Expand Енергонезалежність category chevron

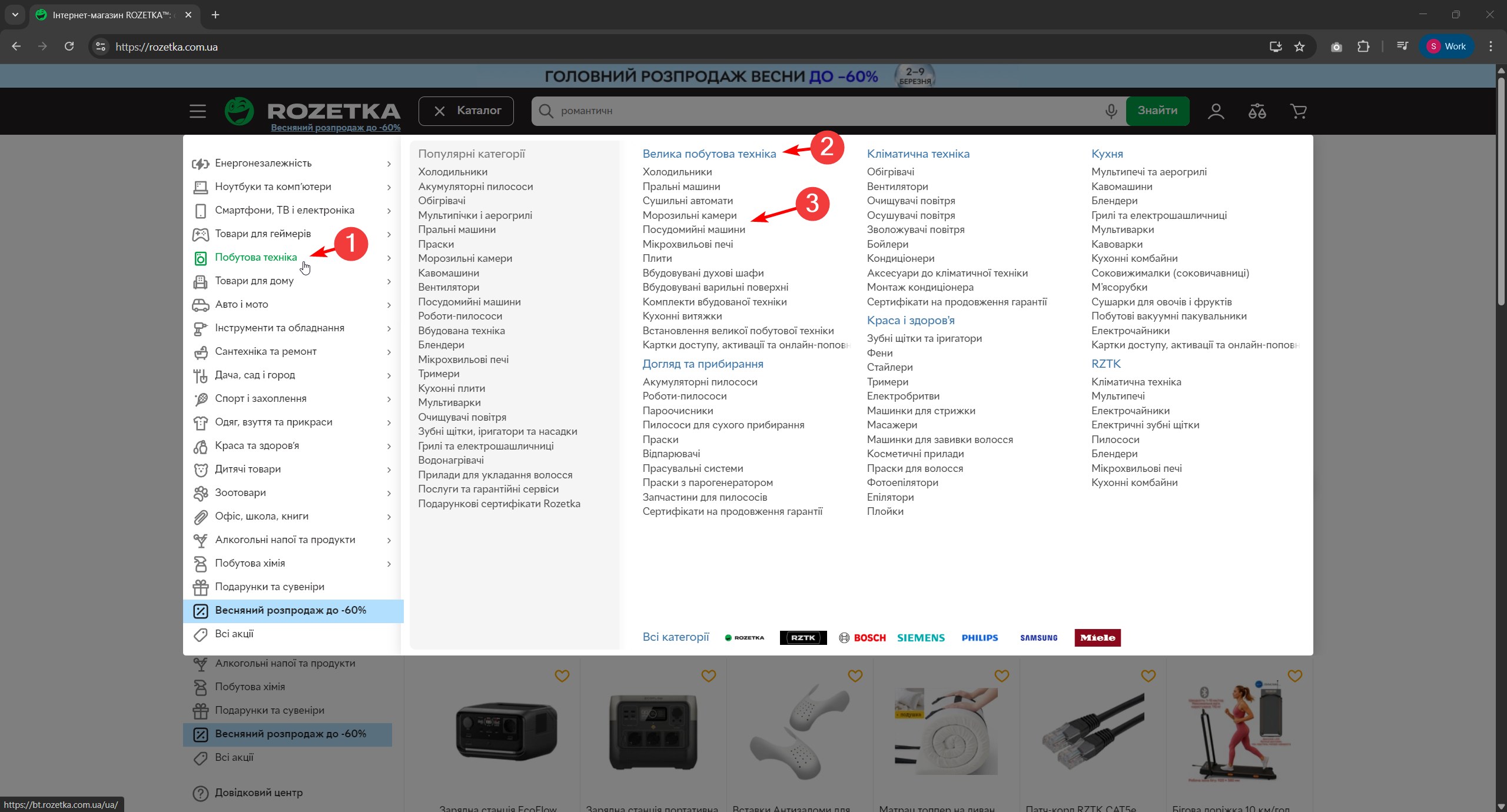tap(389, 164)
